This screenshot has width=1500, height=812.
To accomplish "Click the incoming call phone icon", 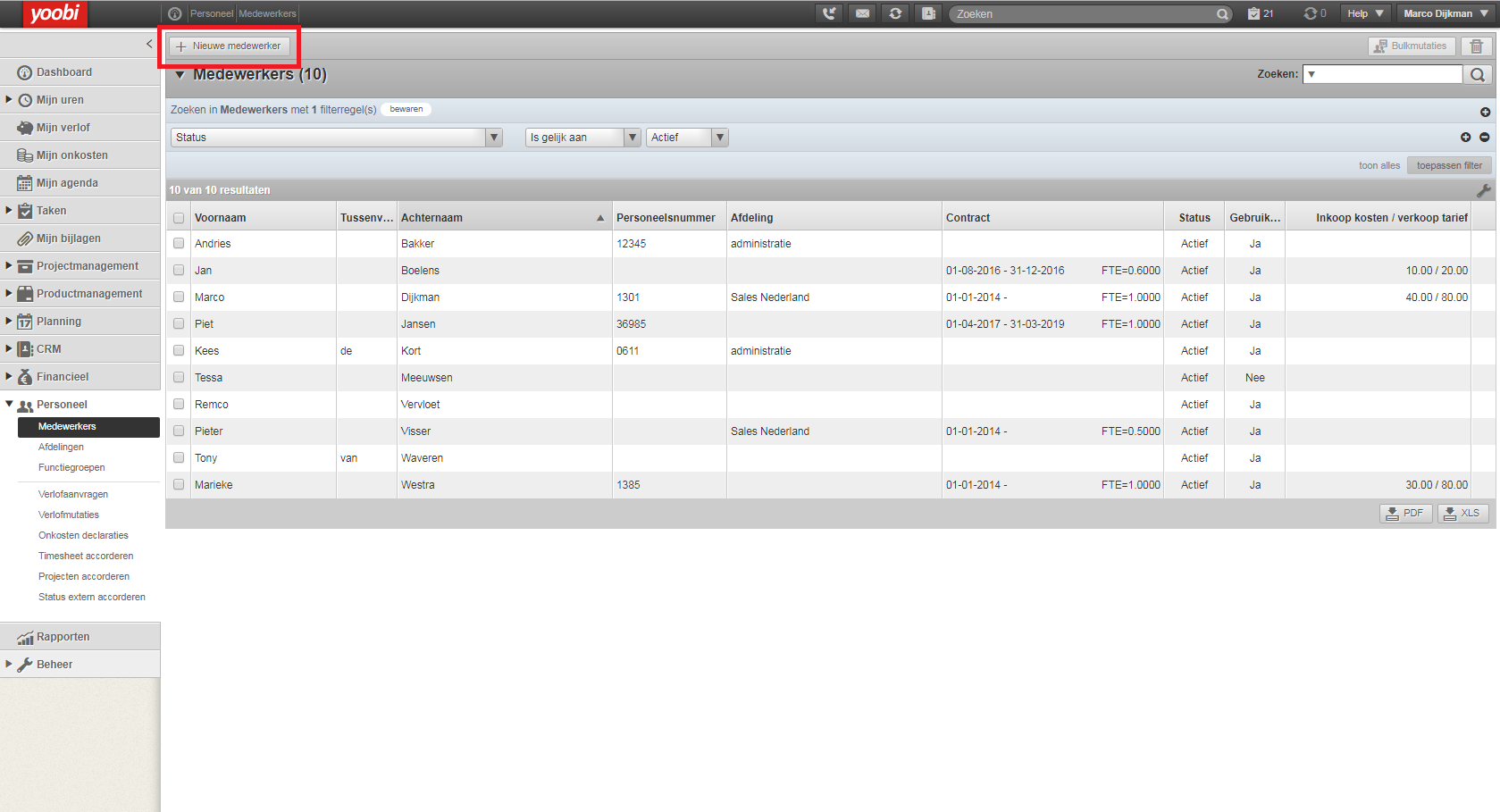I will tap(829, 13).
